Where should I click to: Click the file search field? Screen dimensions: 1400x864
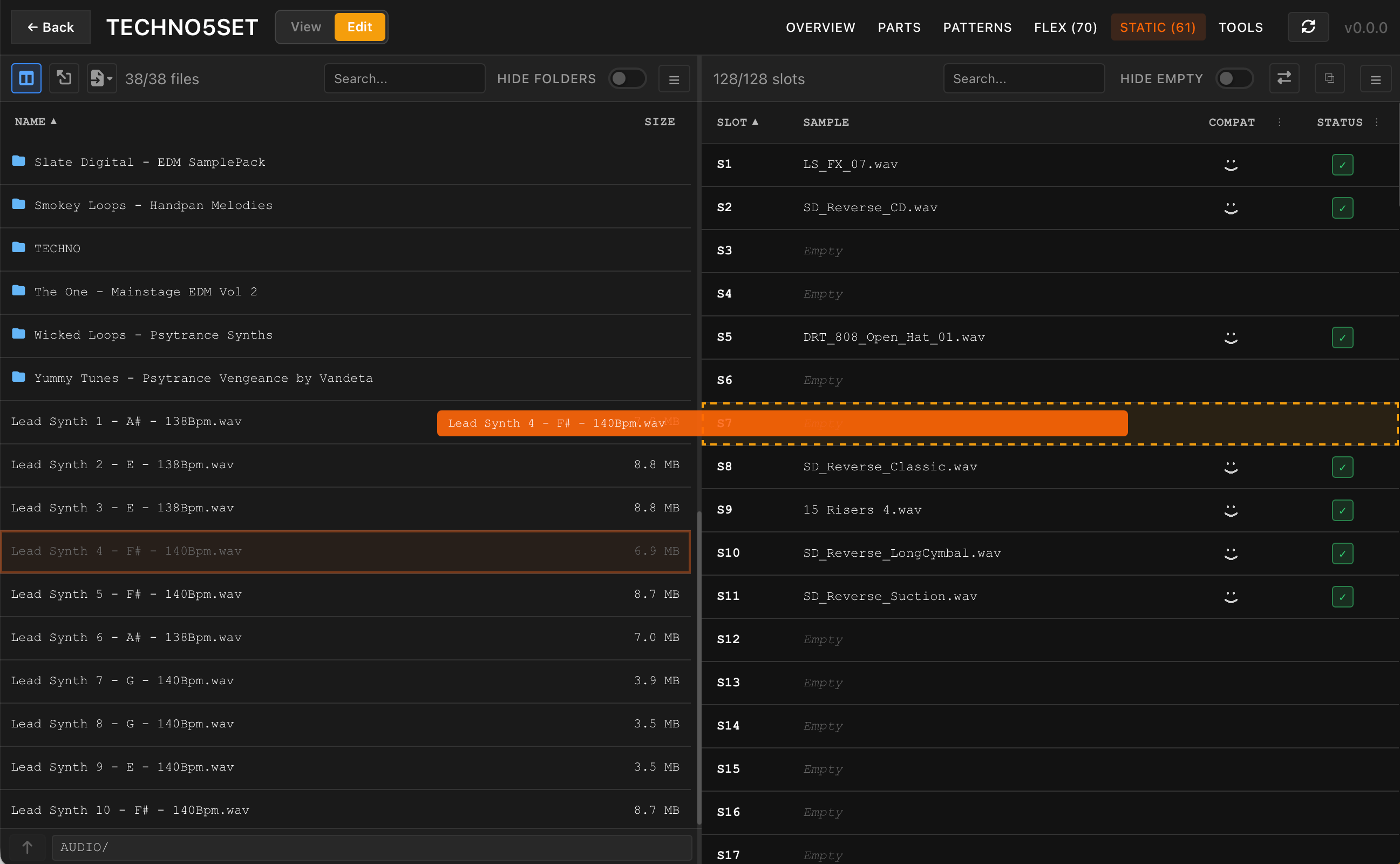(x=405, y=78)
